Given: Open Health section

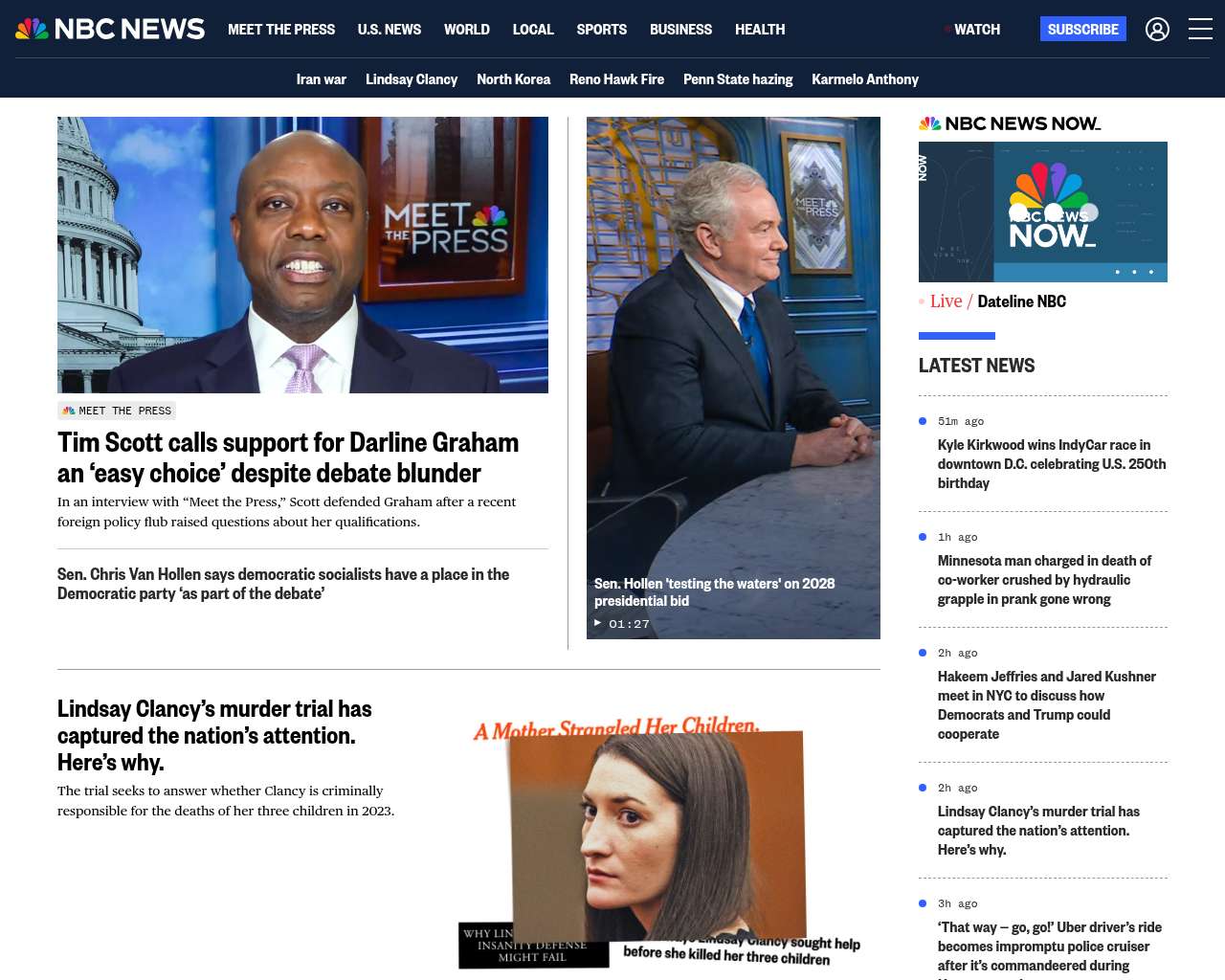Looking at the screenshot, I should click(760, 30).
